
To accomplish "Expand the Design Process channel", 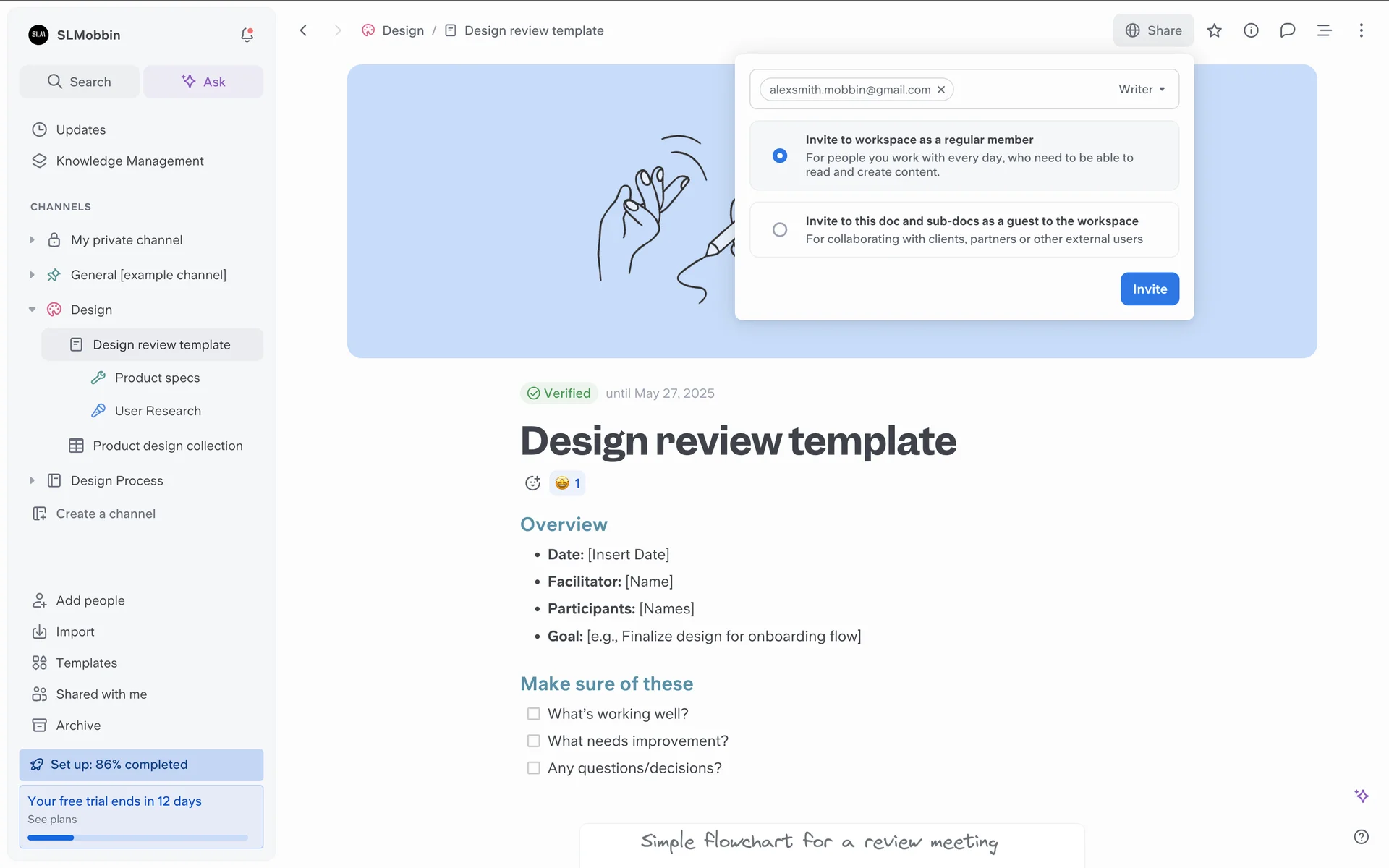I will pyautogui.click(x=32, y=480).
